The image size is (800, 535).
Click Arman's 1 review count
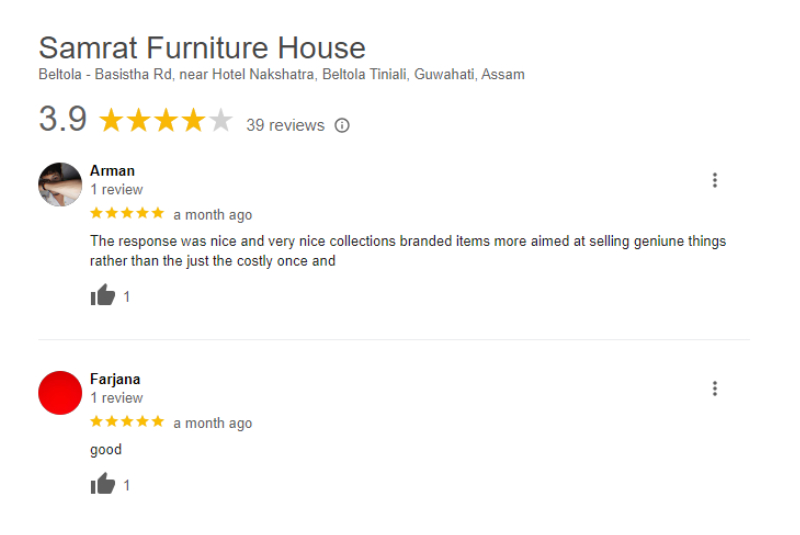click(x=116, y=190)
